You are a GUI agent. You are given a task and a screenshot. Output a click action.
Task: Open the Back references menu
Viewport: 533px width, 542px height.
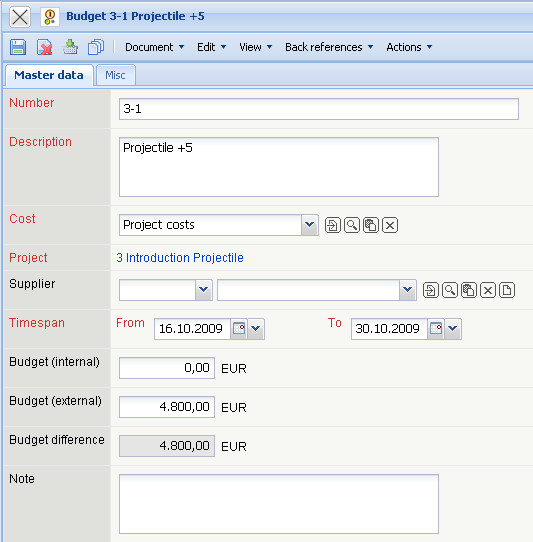[x=329, y=47]
